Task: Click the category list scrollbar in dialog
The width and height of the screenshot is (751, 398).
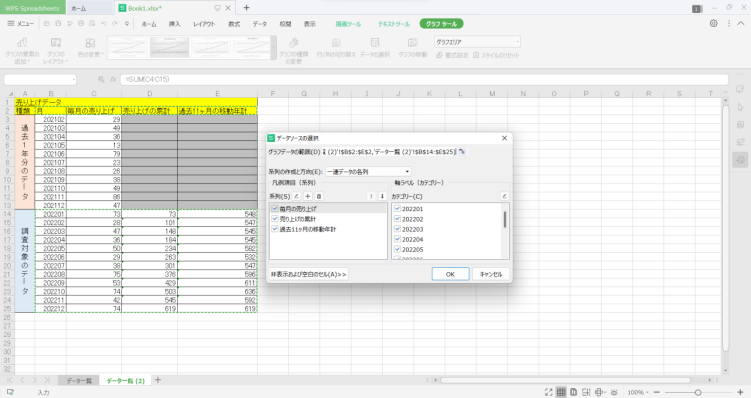Action: tap(505, 219)
